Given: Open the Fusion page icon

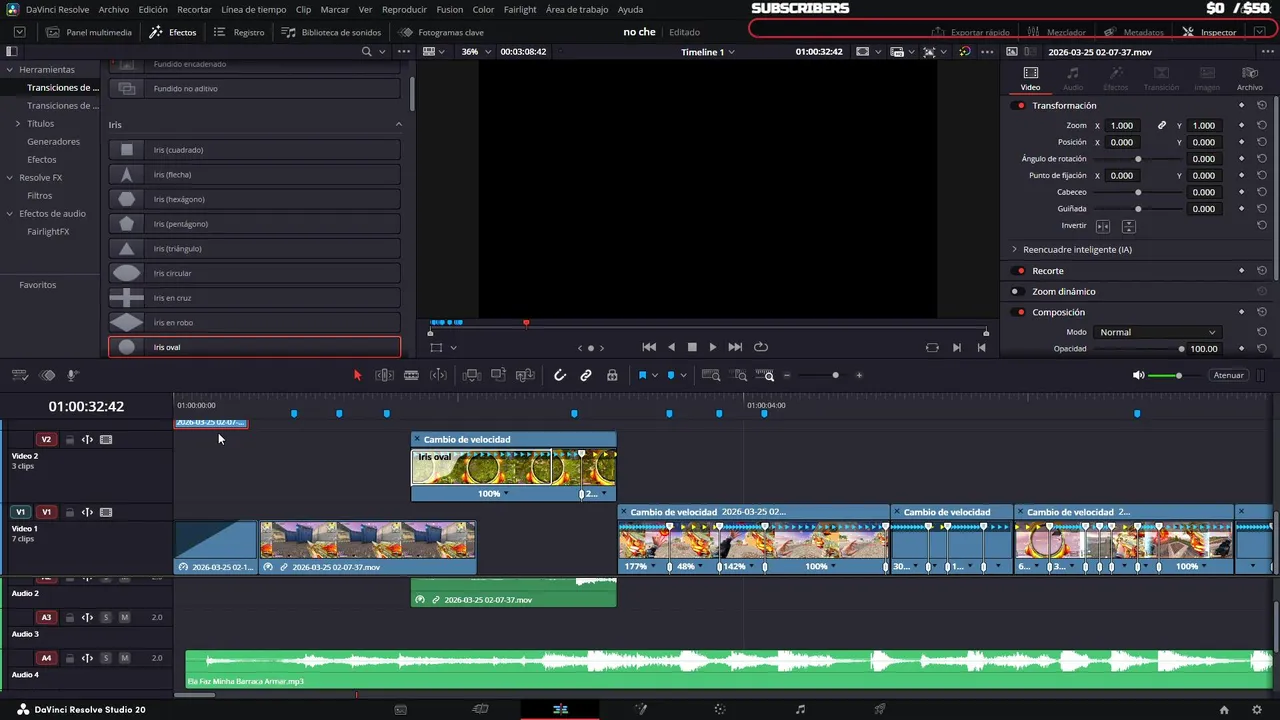Looking at the screenshot, I should coord(641,709).
